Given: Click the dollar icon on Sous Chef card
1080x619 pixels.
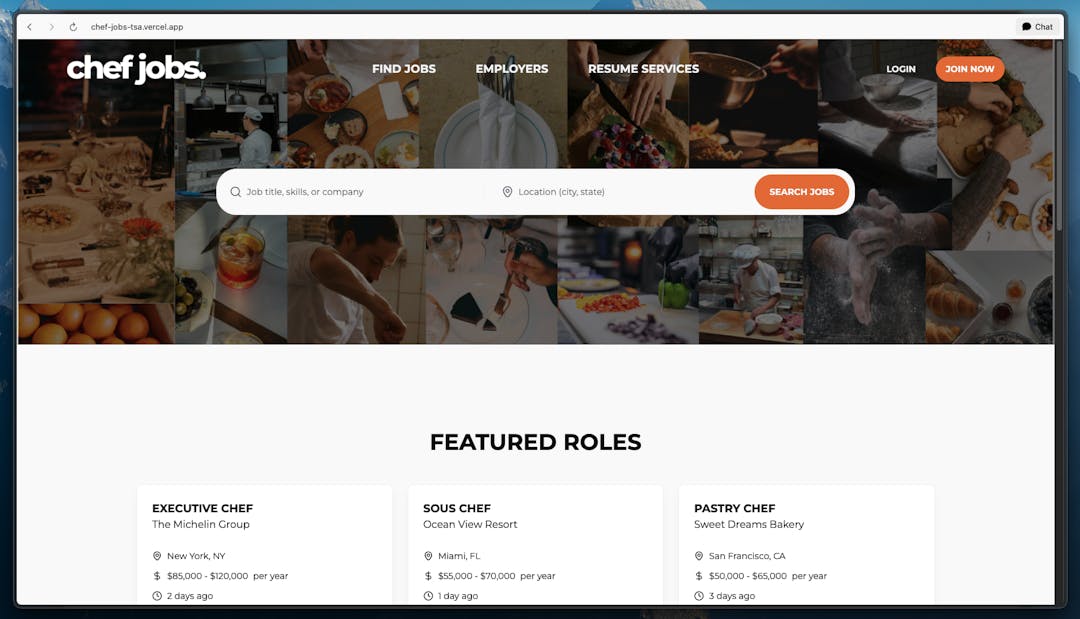Looking at the screenshot, I should point(428,576).
